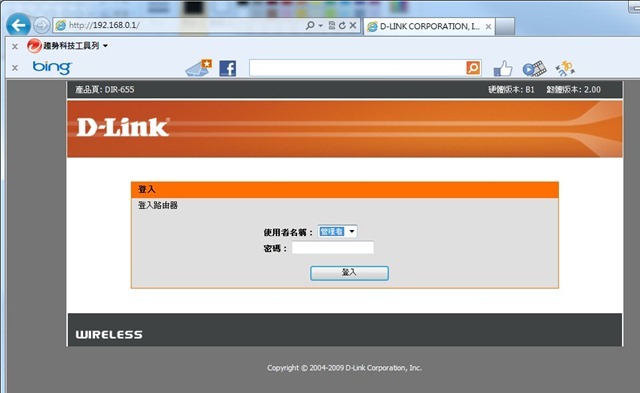Click the search magnifier in the address bar
This screenshot has height=393, width=640.
pos(310,25)
